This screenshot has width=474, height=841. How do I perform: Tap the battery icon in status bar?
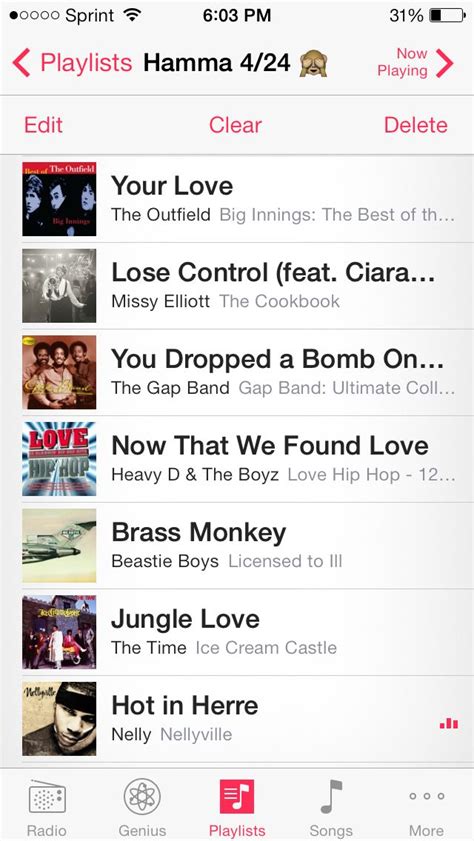coord(447,16)
